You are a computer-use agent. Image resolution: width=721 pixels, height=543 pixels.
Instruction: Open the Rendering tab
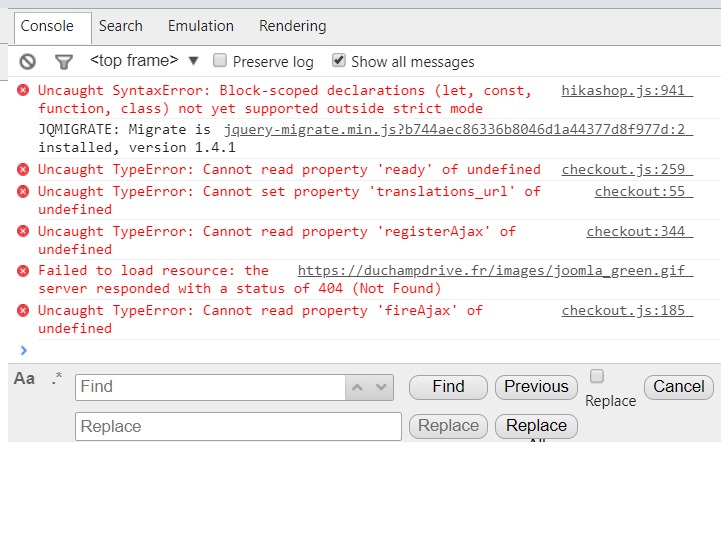(292, 26)
